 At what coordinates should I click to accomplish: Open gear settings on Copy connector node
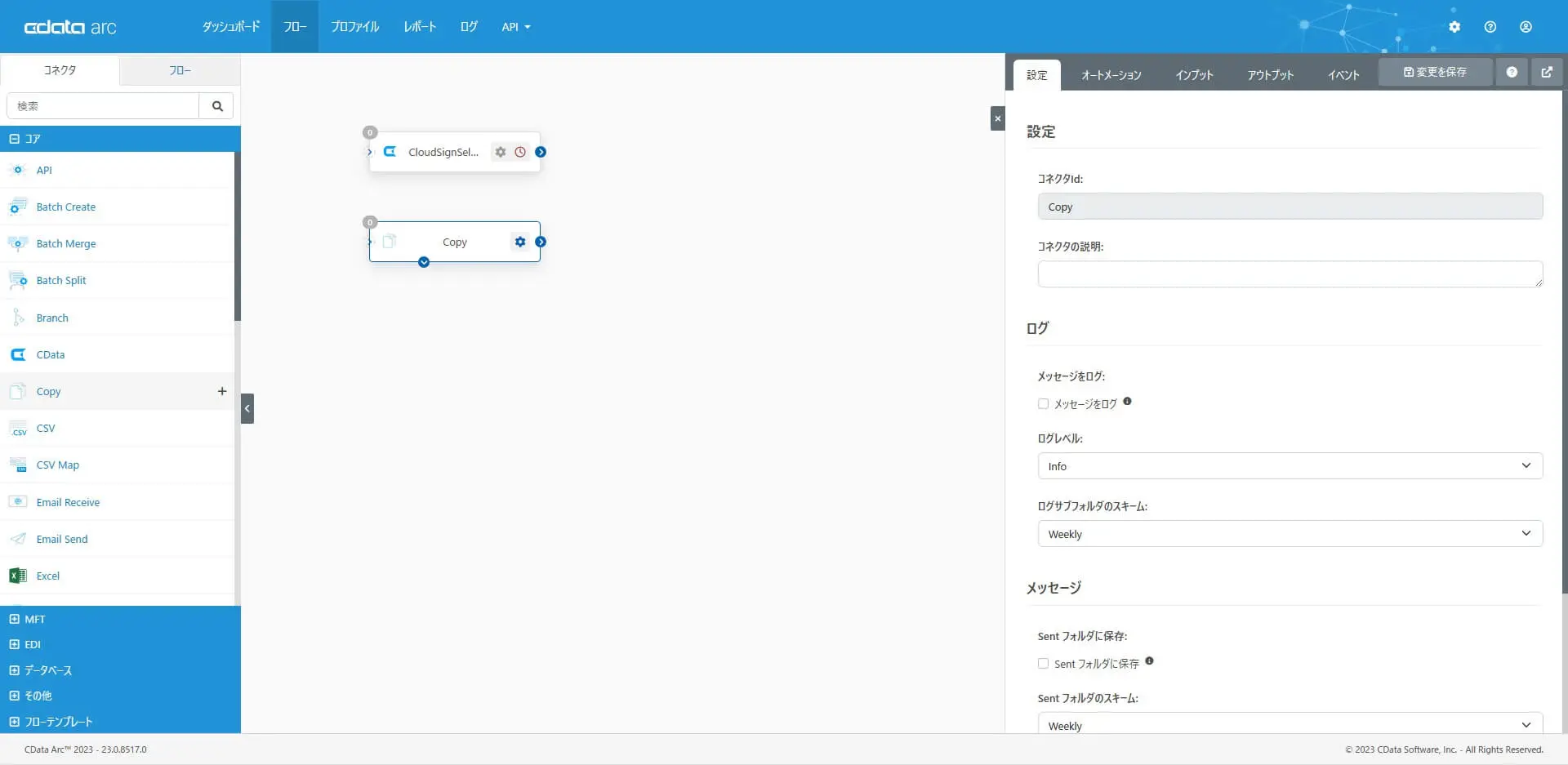point(520,242)
